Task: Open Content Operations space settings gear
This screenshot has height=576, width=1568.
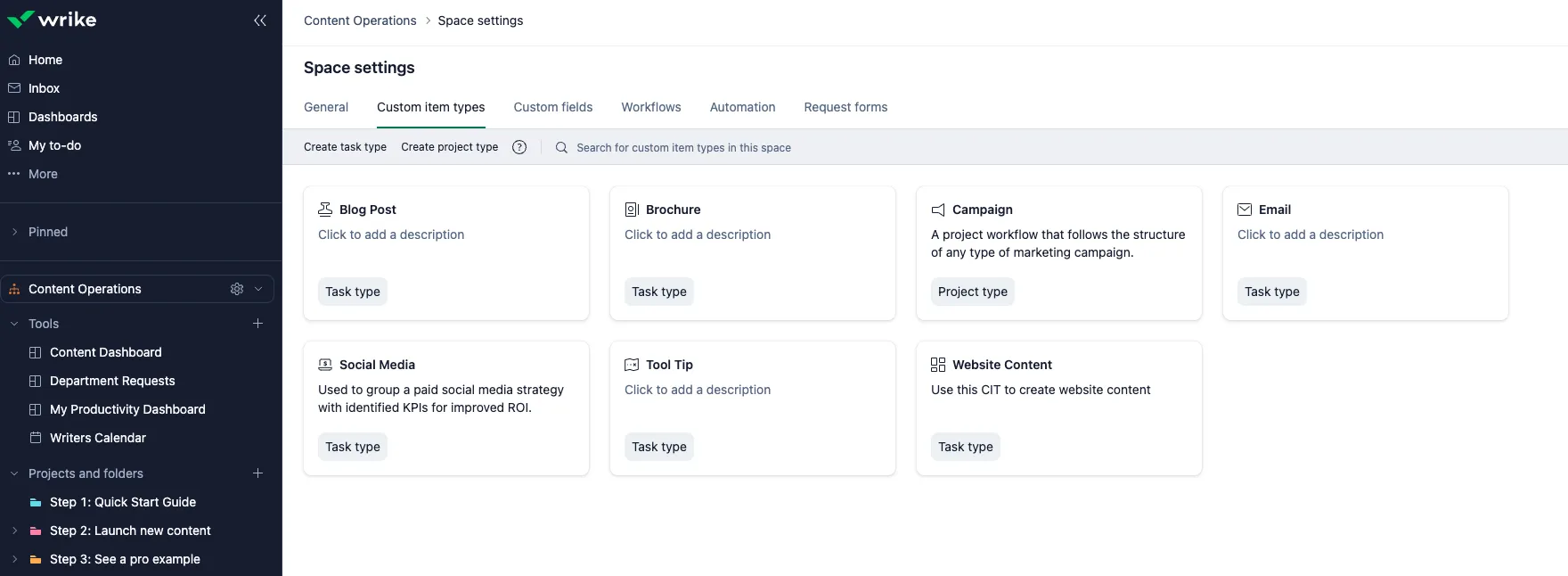Action: [x=237, y=289]
